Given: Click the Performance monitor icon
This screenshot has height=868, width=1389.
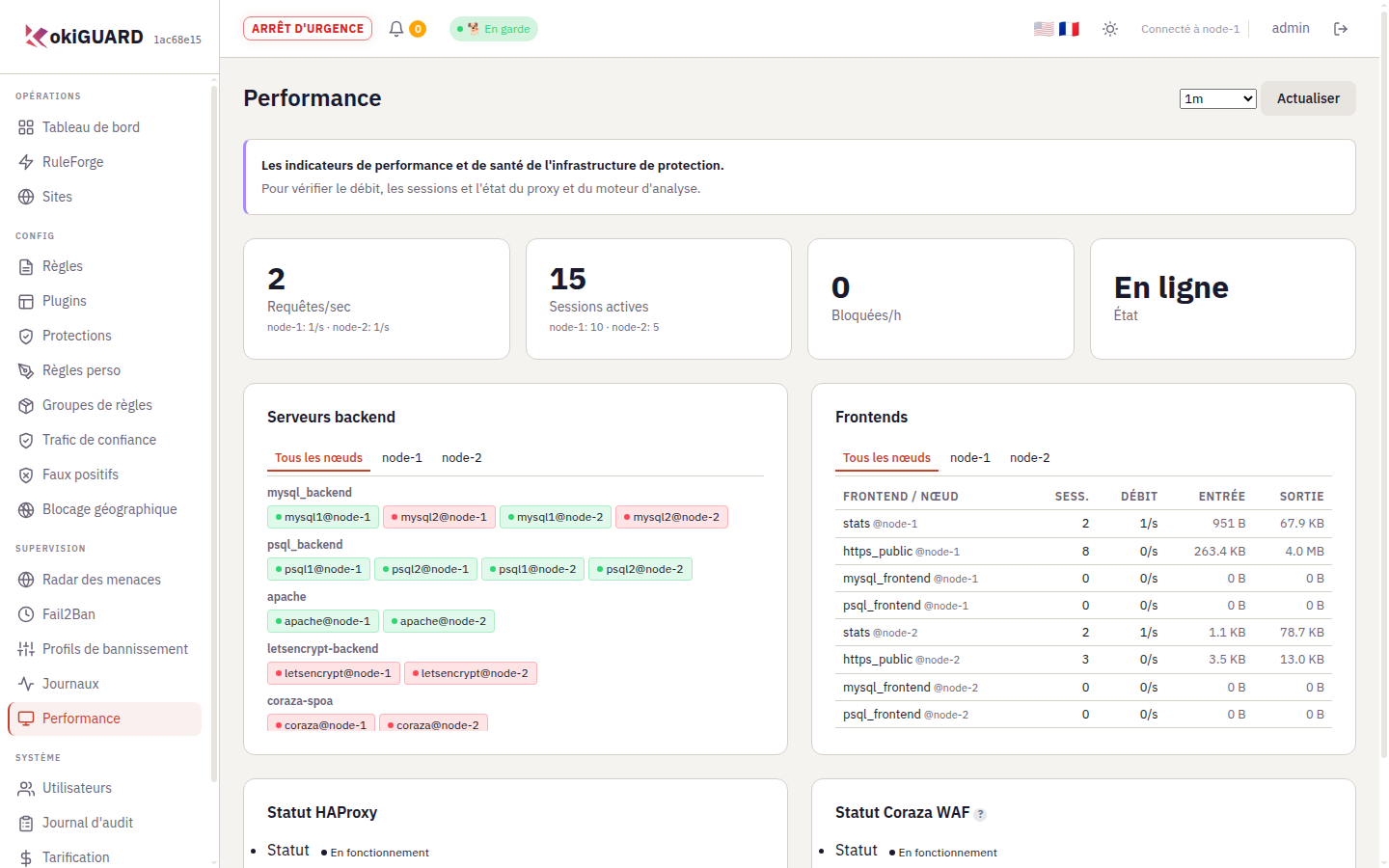Looking at the screenshot, I should (x=26, y=719).
